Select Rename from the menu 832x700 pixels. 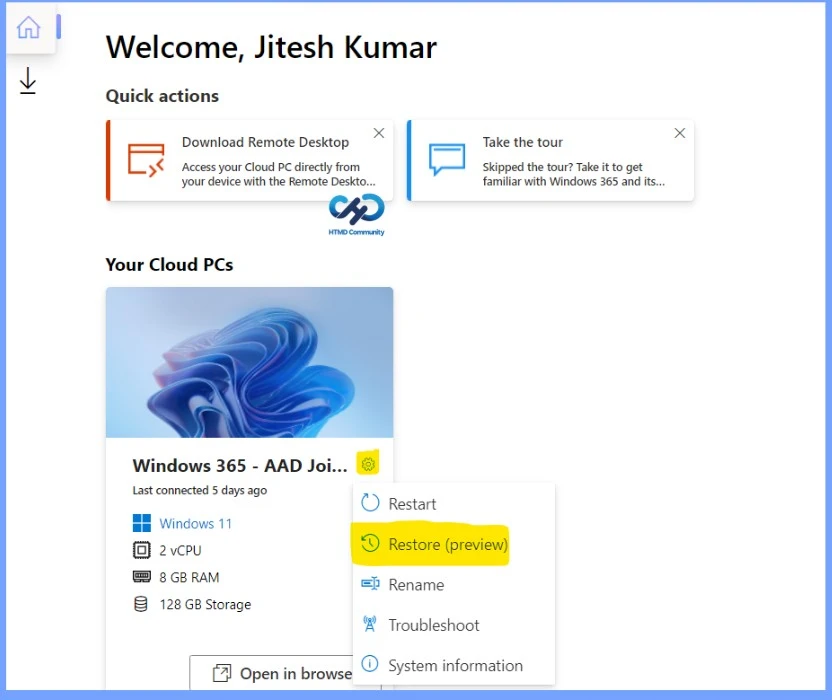pyautogui.click(x=454, y=585)
